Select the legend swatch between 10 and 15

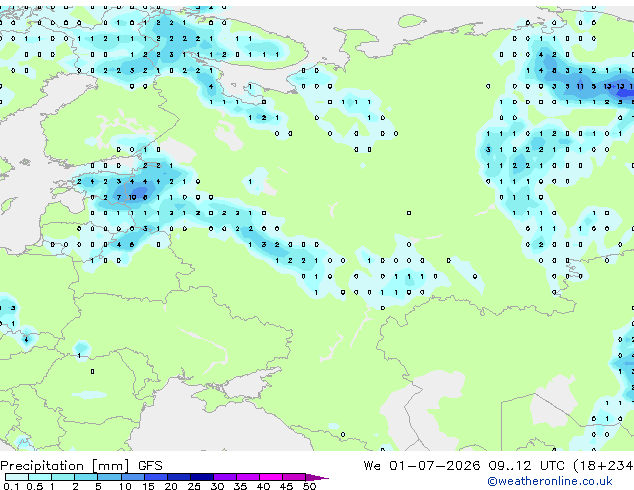pos(132,477)
